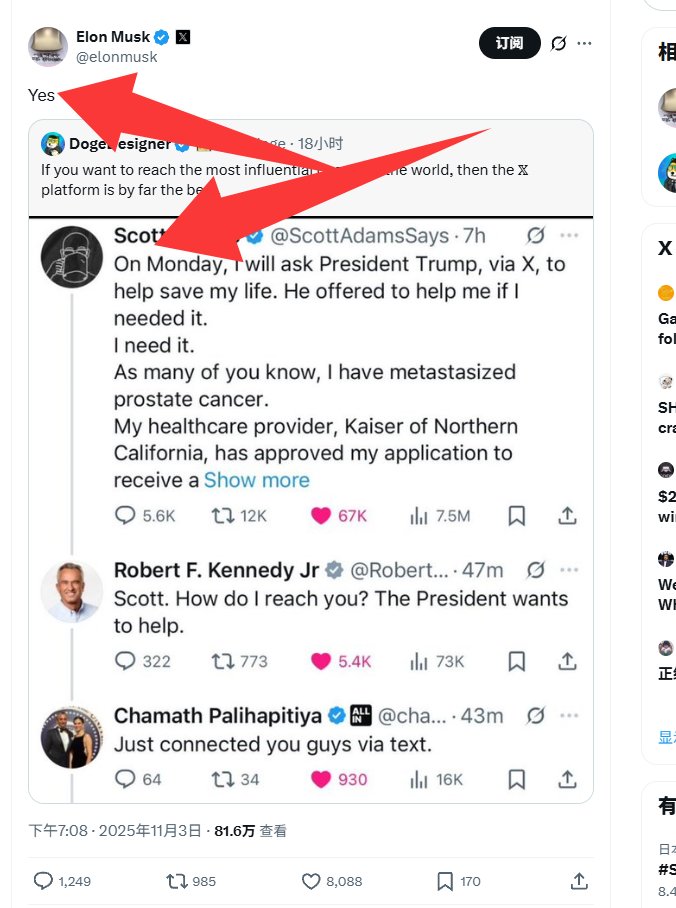This screenshot has height=908, width=676.
Task: Open the Grok icon beside subscribe button
Action: click(x=559, y=43)
